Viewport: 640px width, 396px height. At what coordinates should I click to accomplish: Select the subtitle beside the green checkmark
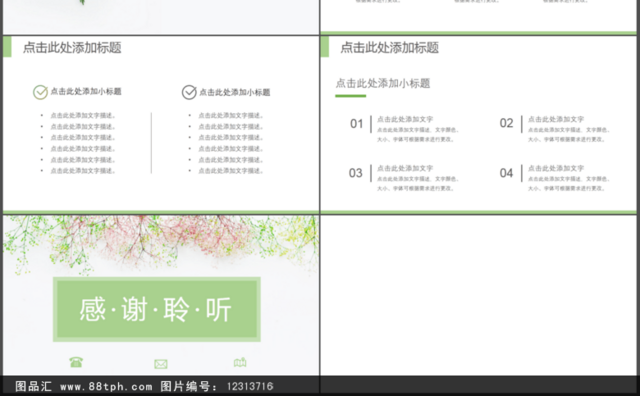(86, 91)
